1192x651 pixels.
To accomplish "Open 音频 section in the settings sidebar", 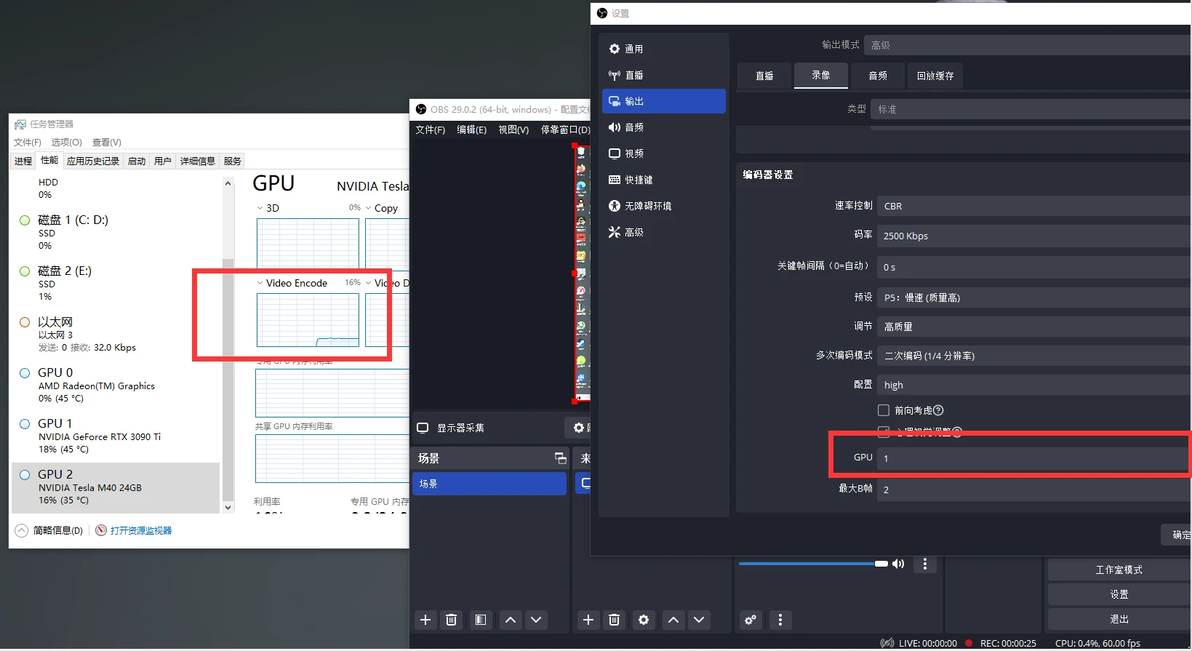I will [664, 127].
